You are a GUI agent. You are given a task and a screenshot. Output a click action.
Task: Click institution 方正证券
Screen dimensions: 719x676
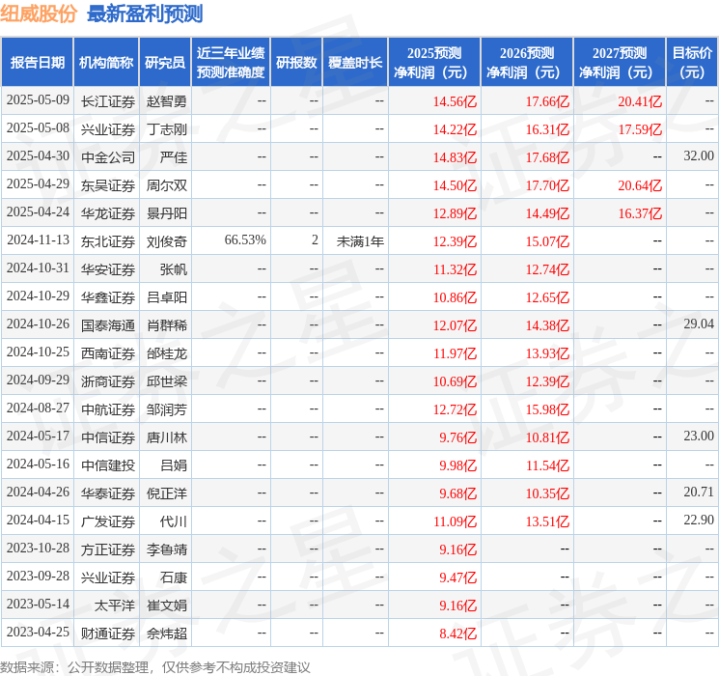108,549
